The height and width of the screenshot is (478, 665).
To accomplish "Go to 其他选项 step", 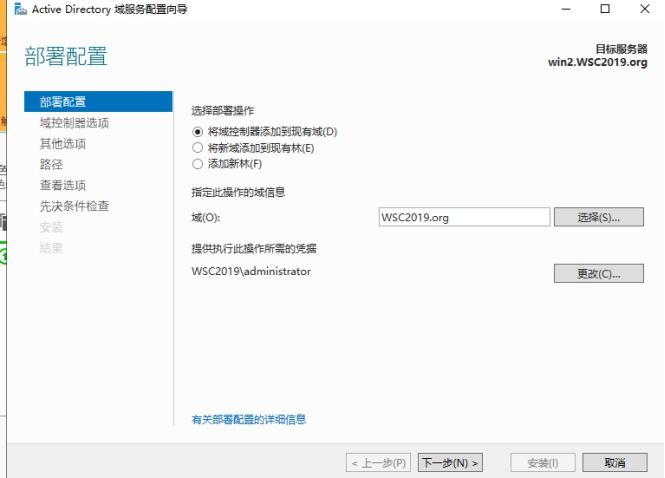I will point(63,144).
